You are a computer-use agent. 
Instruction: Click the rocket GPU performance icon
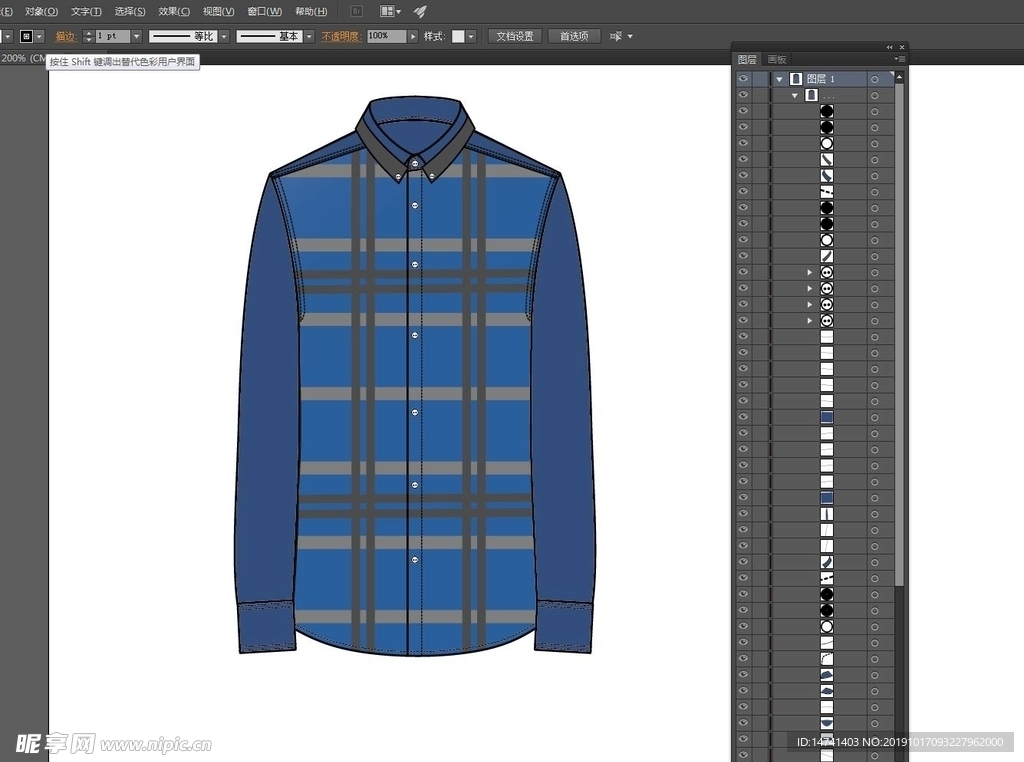pos(420,11)
